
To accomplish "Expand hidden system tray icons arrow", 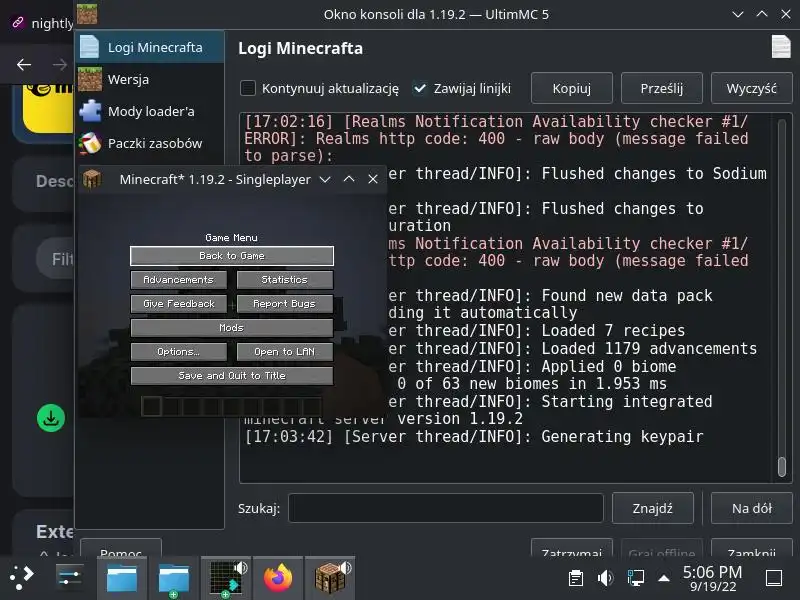I will click(x=664, y=578).
